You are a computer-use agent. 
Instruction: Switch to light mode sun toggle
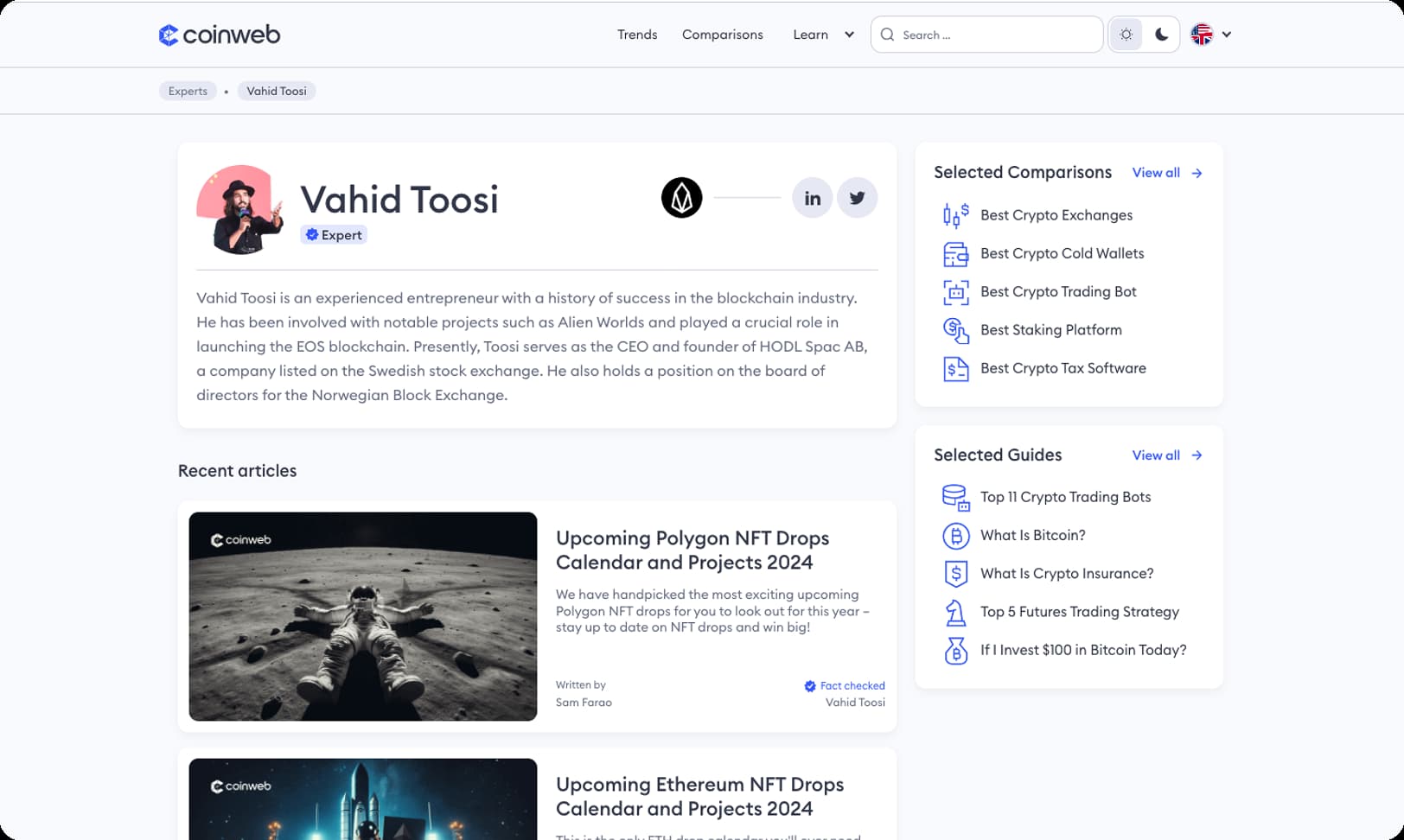1126,35
